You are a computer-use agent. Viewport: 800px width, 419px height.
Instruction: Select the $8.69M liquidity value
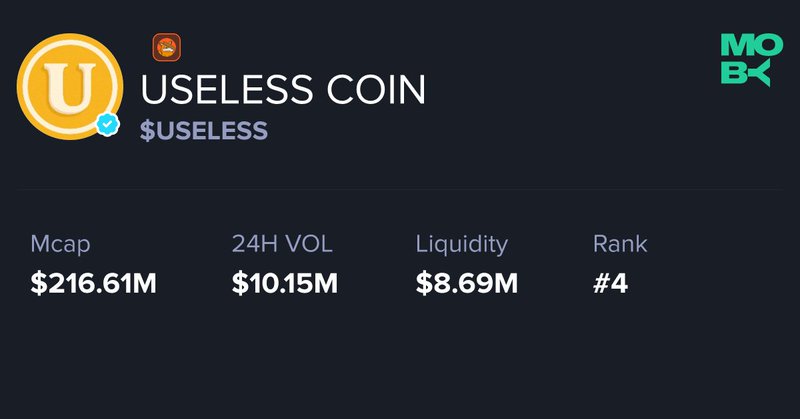pyautogui.click(x=467, y=283)
